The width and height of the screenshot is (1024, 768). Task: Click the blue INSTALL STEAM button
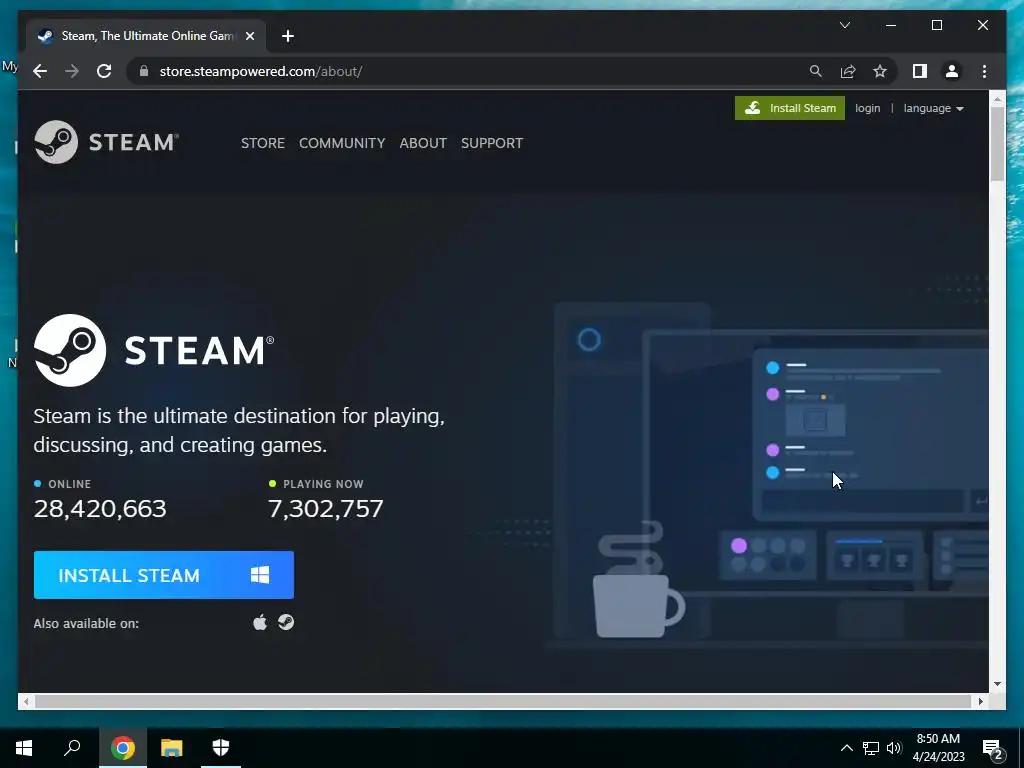[x=164, y=575]
